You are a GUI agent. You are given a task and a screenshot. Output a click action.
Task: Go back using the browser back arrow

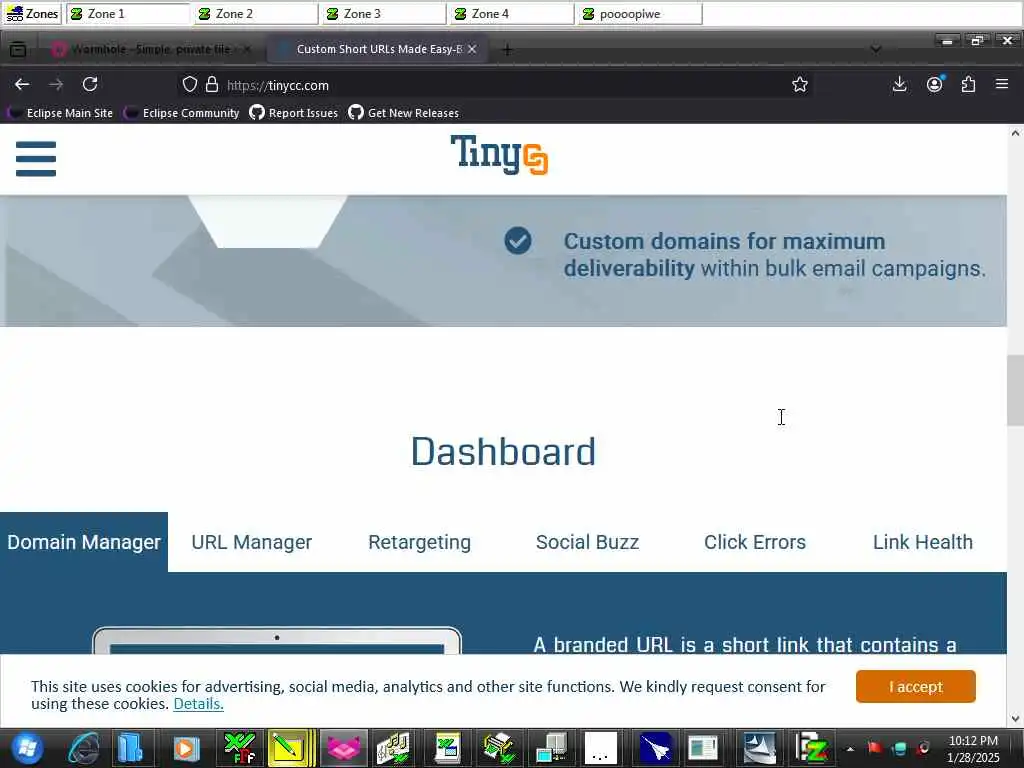[22, 84]
